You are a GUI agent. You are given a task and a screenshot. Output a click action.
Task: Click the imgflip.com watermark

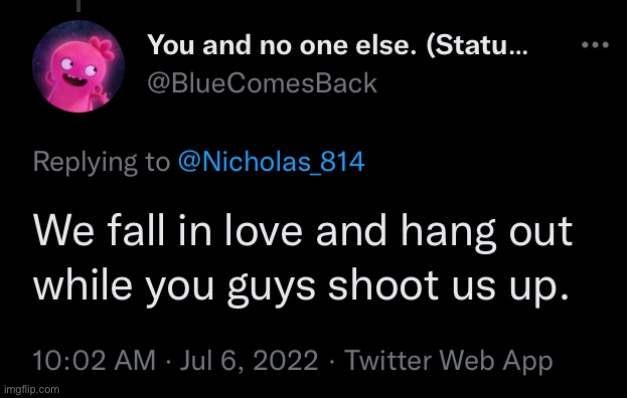coord(31,389)
